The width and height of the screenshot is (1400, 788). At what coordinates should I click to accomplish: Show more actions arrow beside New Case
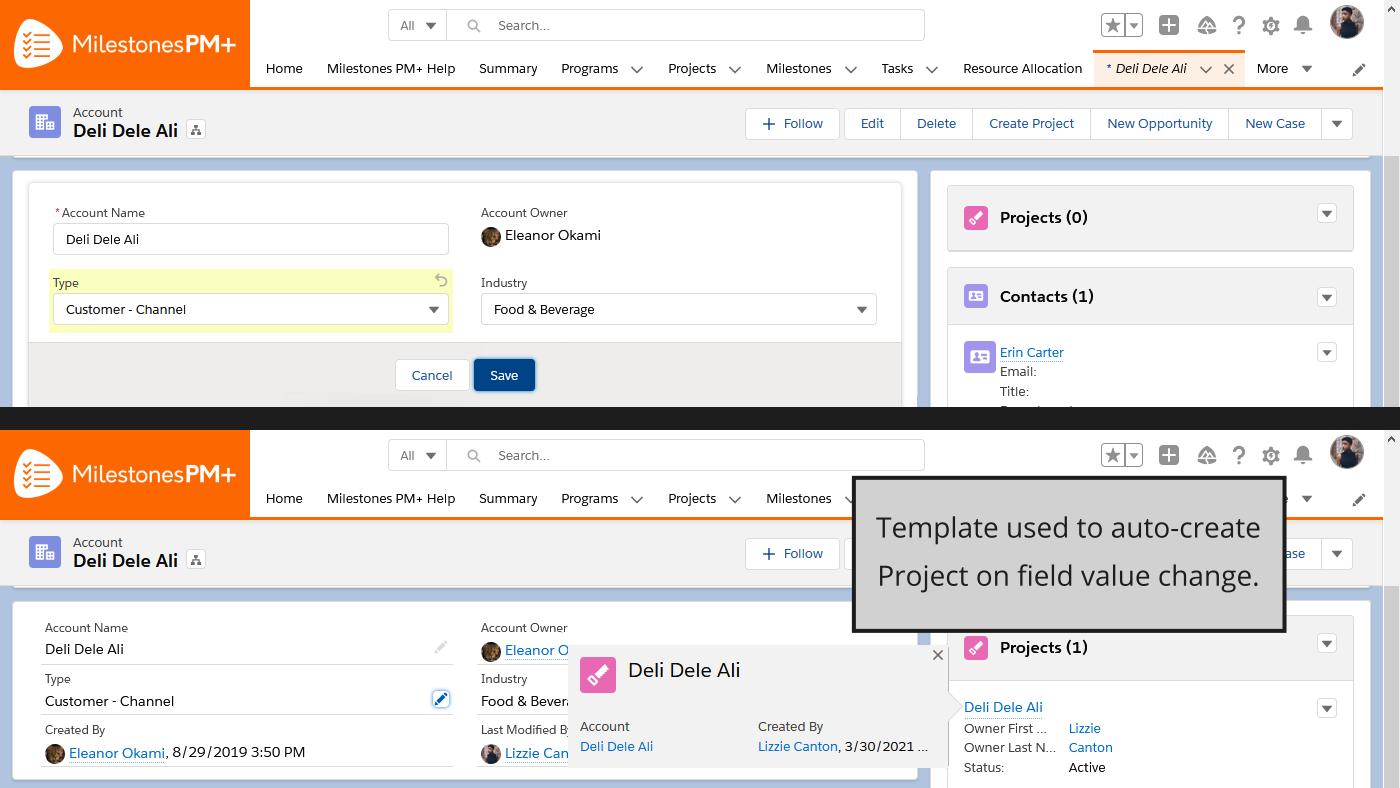(x=1337, y=124)
